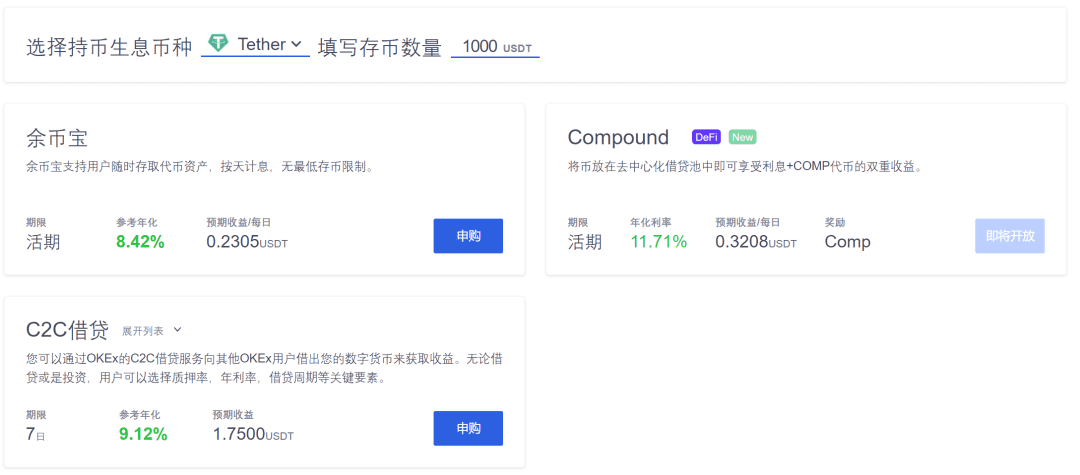The image size is (1080, 475).
Task: Expand the 展开列表 chevron in C2C借贷
Action: pos(177,330)
